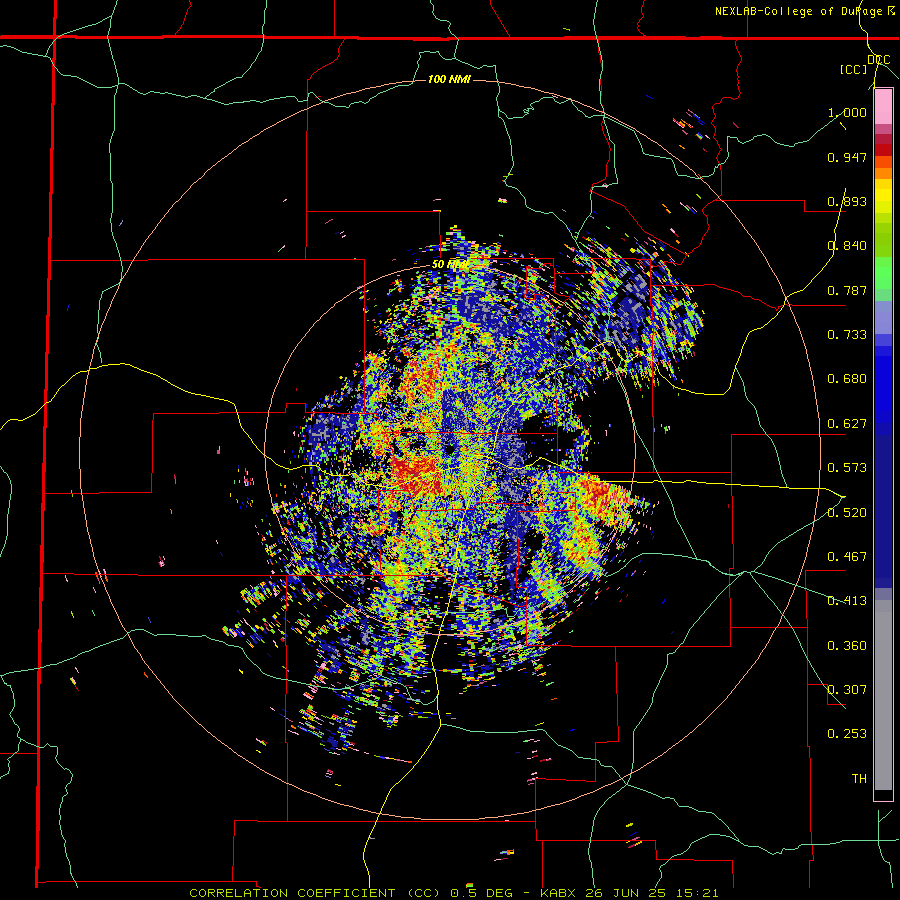Click the [CC] units label above legend
Image resolution: width=900 pixels, height=900 pixels.
854,69
